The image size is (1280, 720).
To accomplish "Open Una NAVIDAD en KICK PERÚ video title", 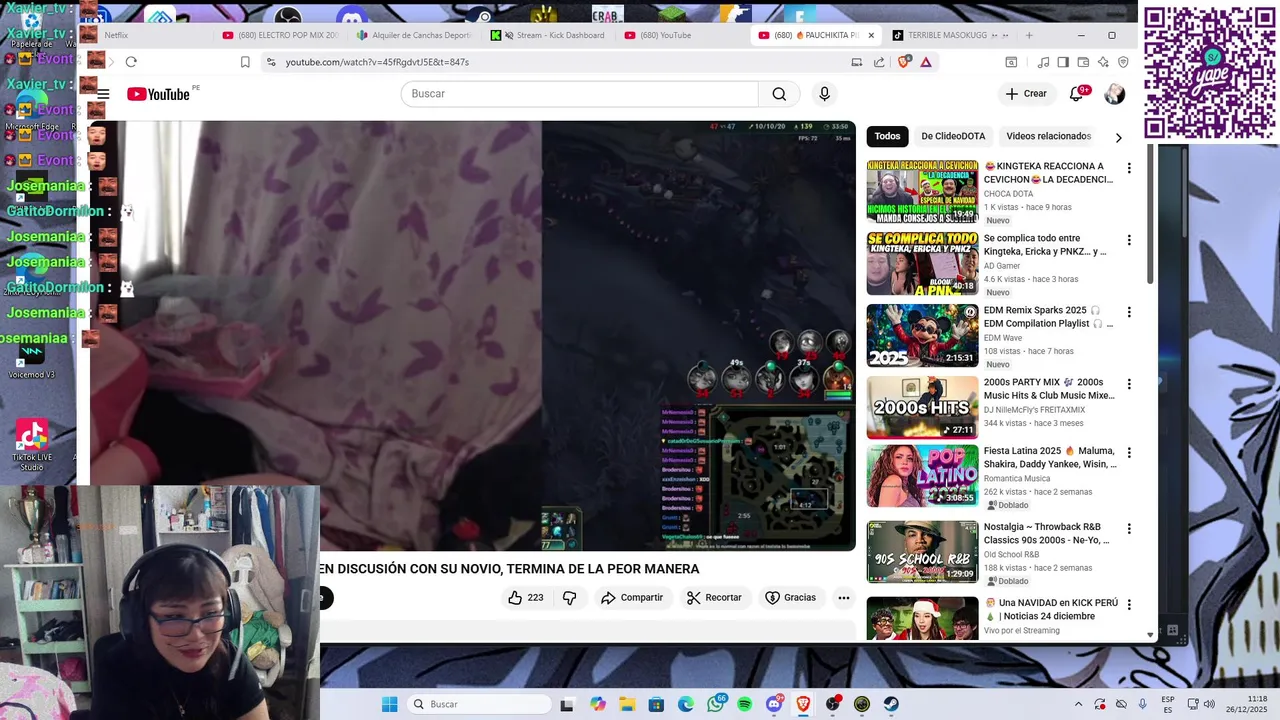I will click(x=1051, y=609).
